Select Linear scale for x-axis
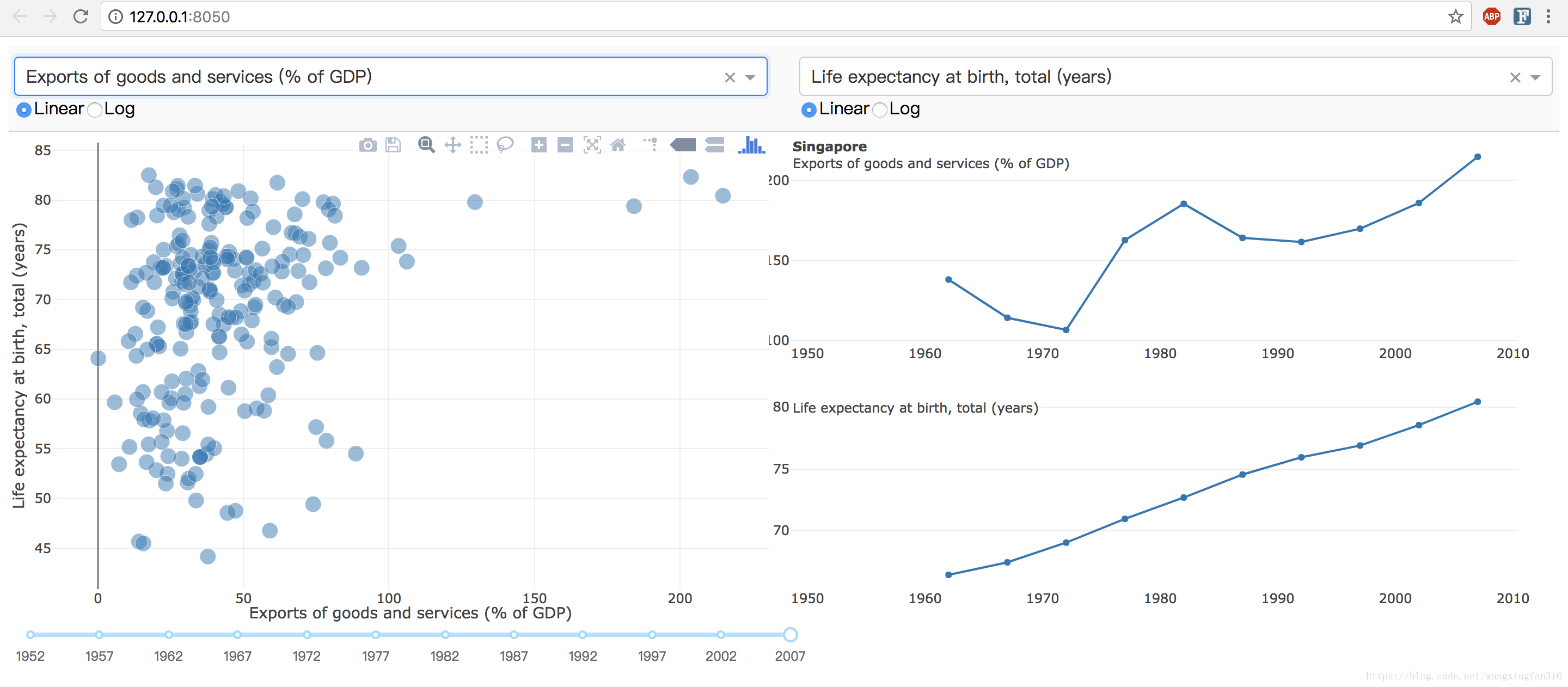1568x687 pixels. 24,109
